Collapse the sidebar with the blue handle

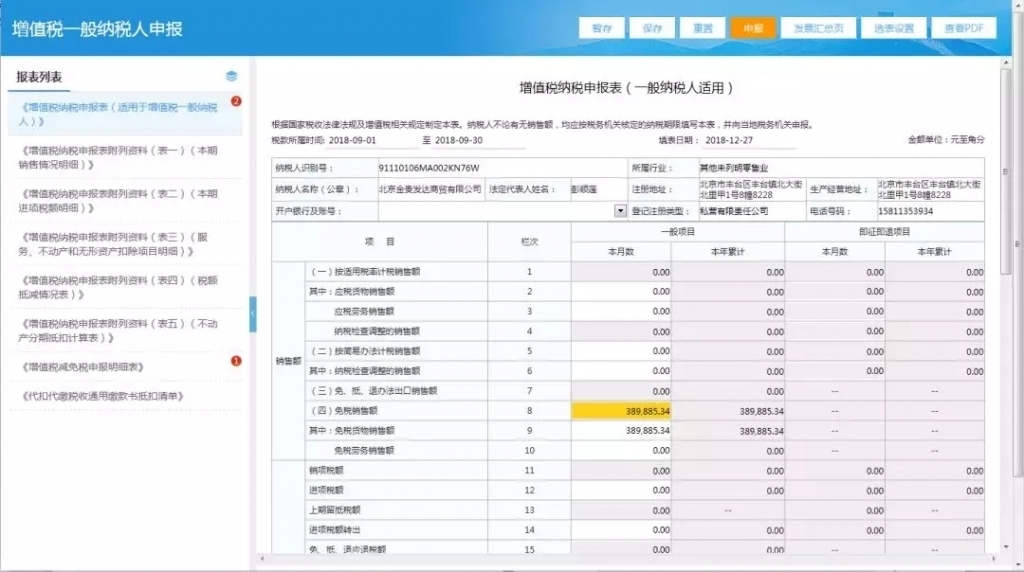(x=253, y=314)
